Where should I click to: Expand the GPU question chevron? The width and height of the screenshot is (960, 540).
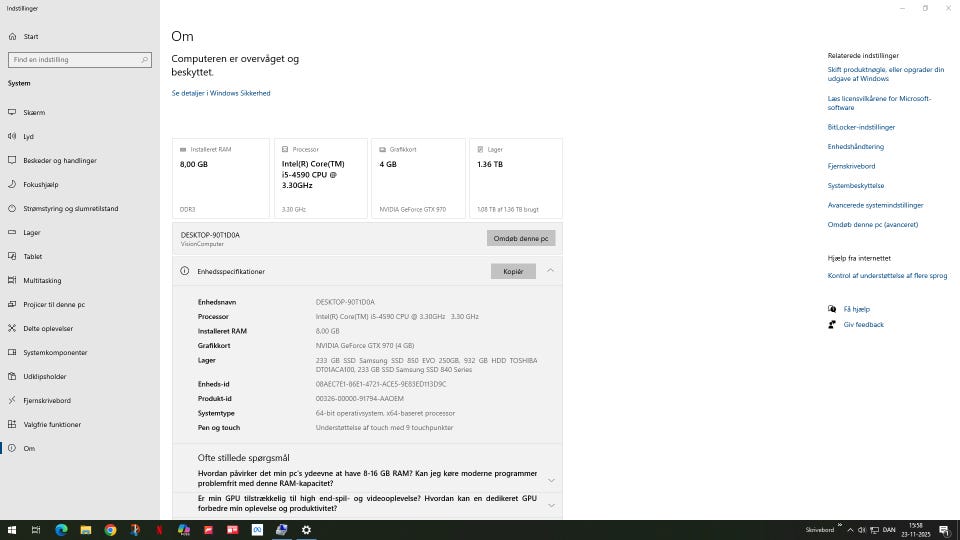click(x=551, y=506)
